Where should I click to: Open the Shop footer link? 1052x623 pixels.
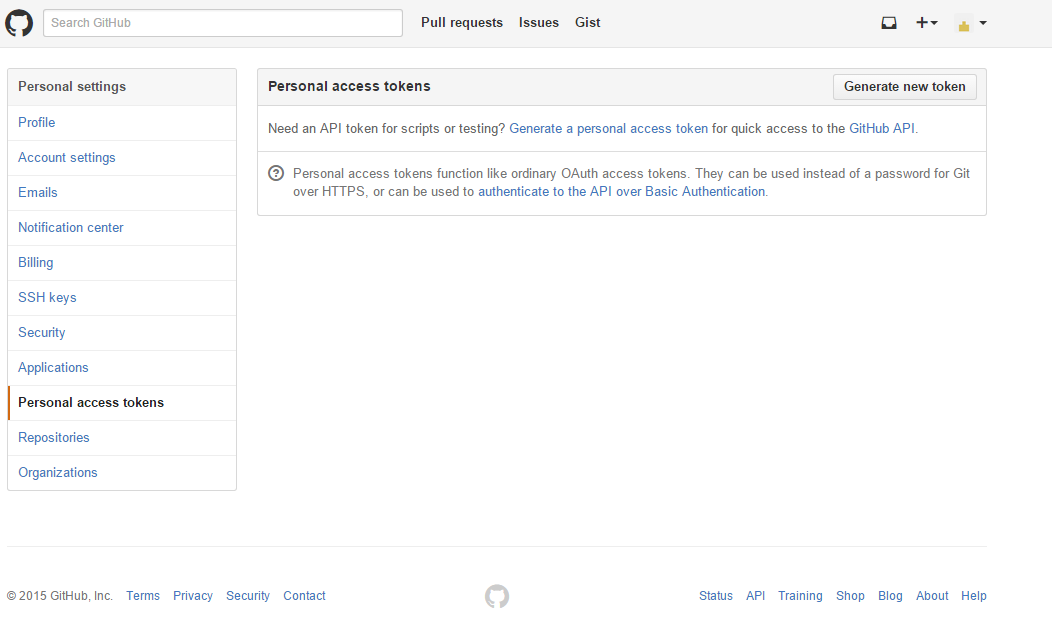click(x=850, y=596)
